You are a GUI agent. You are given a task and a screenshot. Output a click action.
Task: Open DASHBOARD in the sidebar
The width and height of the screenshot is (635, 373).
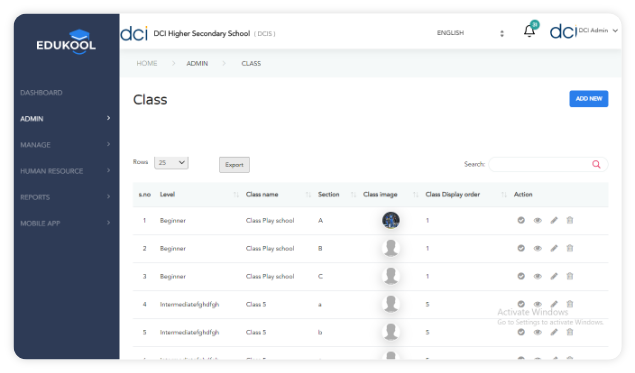click(41, 93)
